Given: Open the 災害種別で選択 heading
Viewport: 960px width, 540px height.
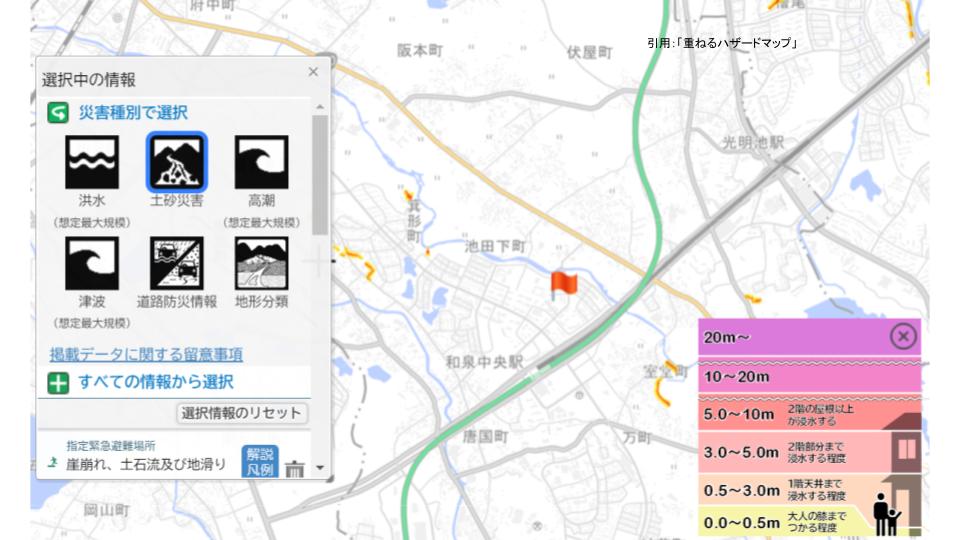Looking at the screenshot, I should pos(133,113).
